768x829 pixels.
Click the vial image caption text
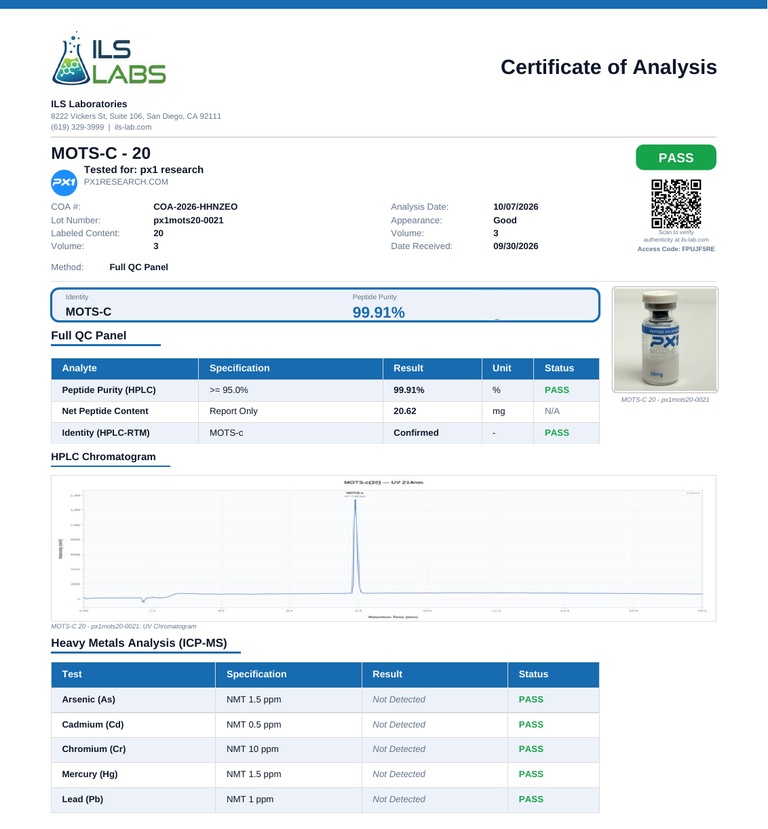coord(665,400)
